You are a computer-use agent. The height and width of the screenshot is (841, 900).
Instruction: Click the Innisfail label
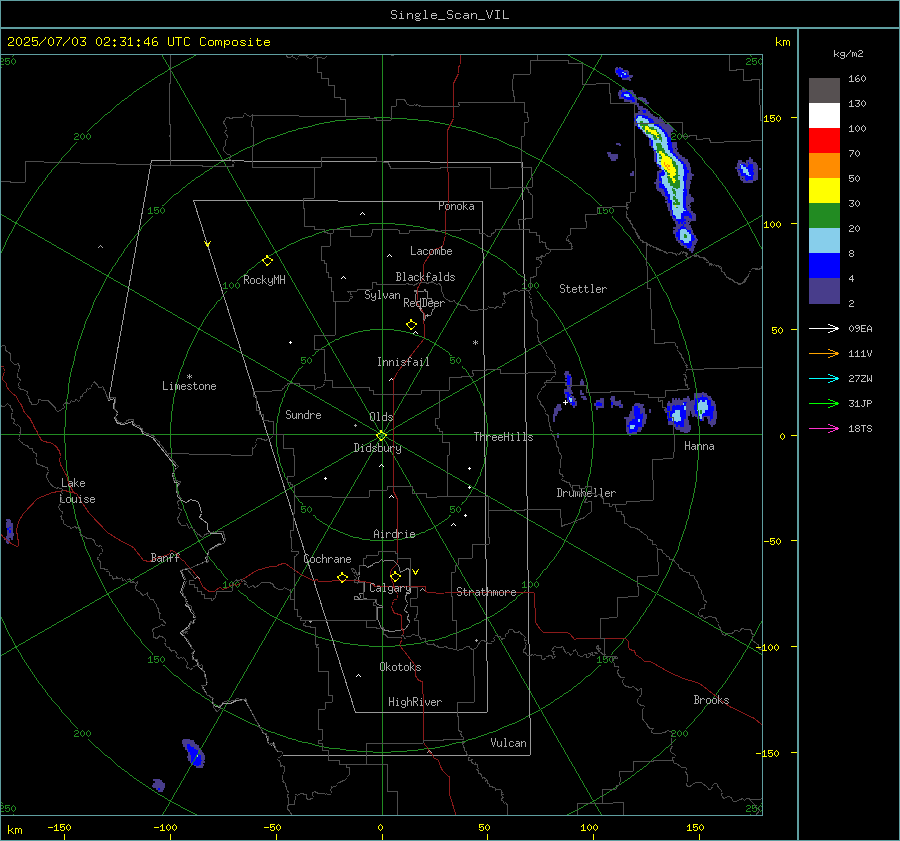(x=403, y=362)
